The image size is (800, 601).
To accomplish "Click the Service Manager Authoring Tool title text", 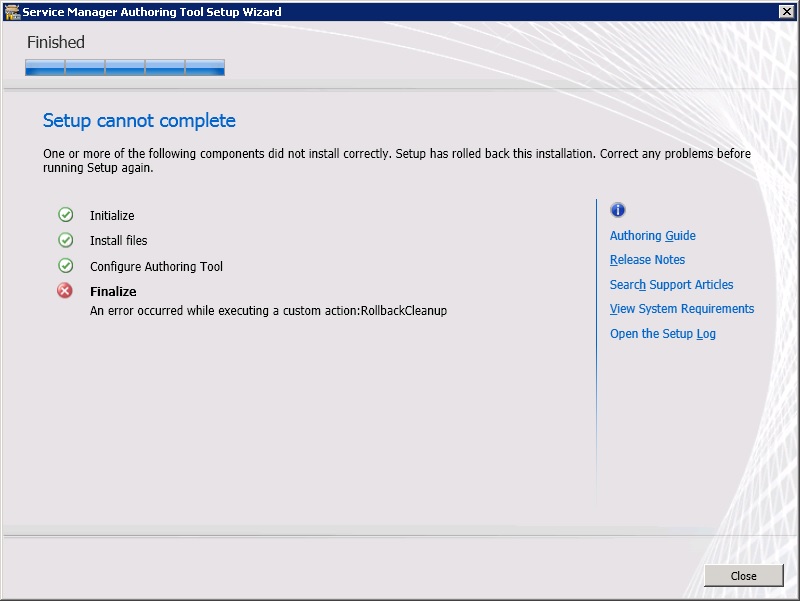I will pos(152,12).
